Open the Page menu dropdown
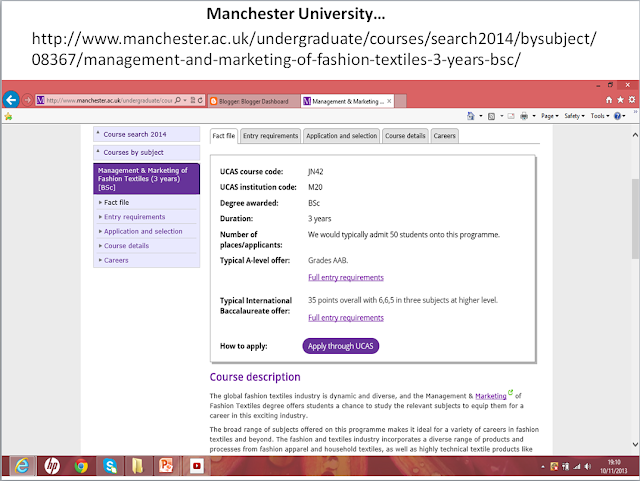The image size is (640, 481). click(549, 116)
